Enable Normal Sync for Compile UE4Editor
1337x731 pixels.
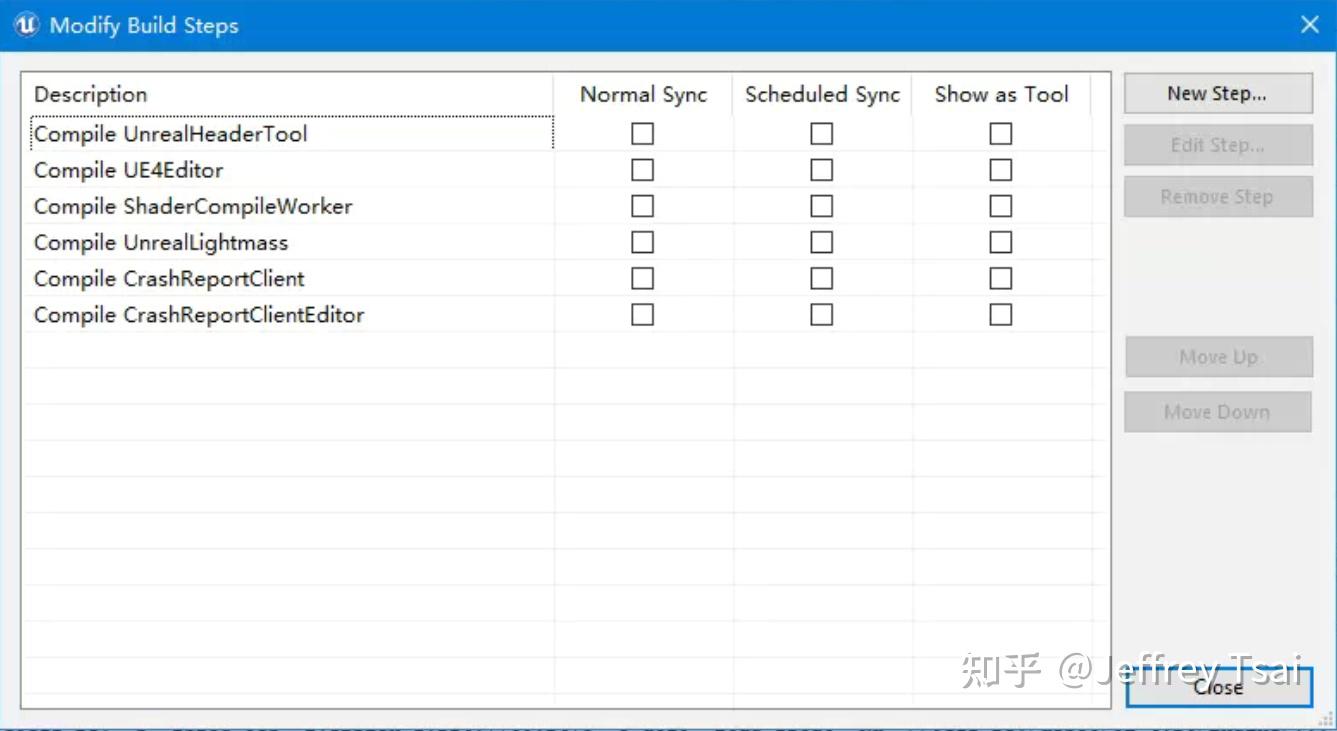(642, 170)
